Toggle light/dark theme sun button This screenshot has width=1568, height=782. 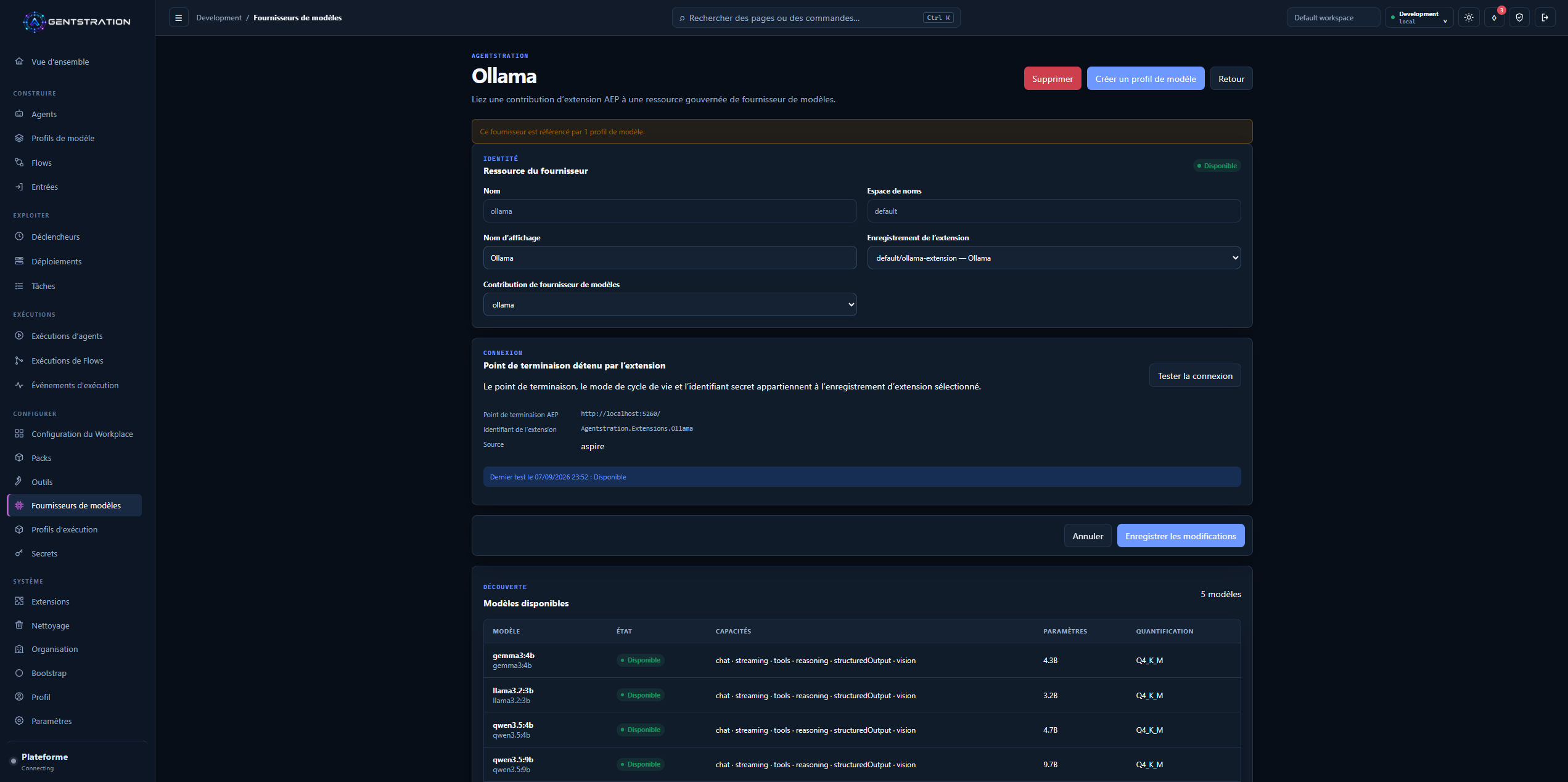1469,18
